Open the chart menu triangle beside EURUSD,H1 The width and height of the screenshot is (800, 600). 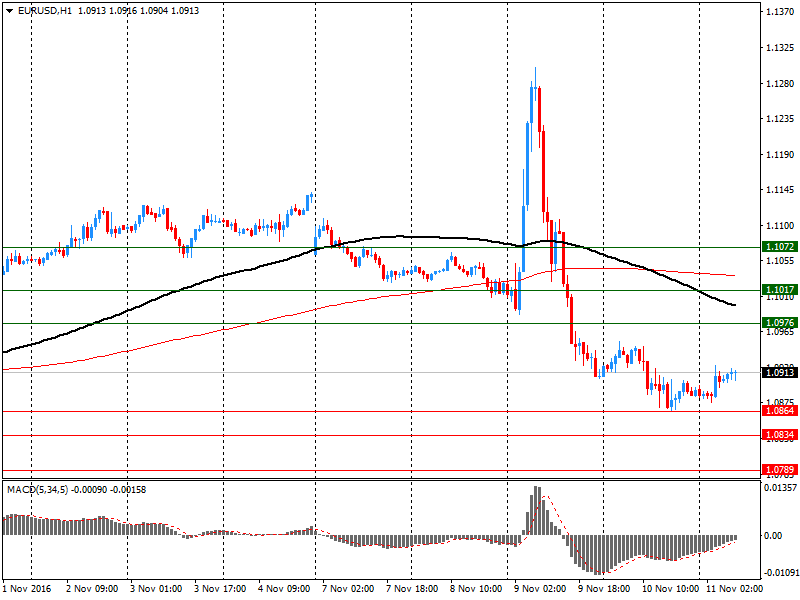[10, 11]
